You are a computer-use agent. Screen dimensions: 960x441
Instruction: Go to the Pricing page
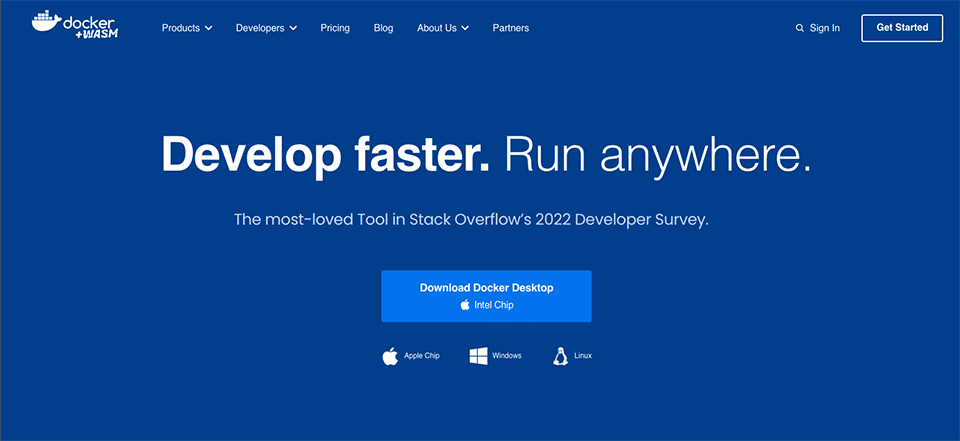coord(335,28)
